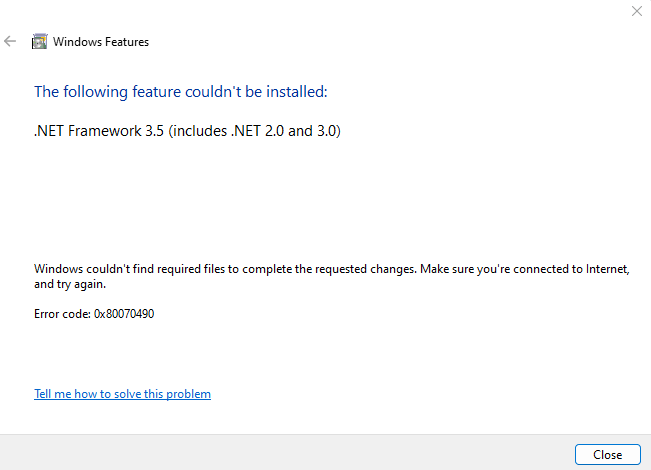Image resolution: width=651 pixels, height=470 pixels.
Task: Click the Make sure you're connected sentence
Action: tap(525, 269)
